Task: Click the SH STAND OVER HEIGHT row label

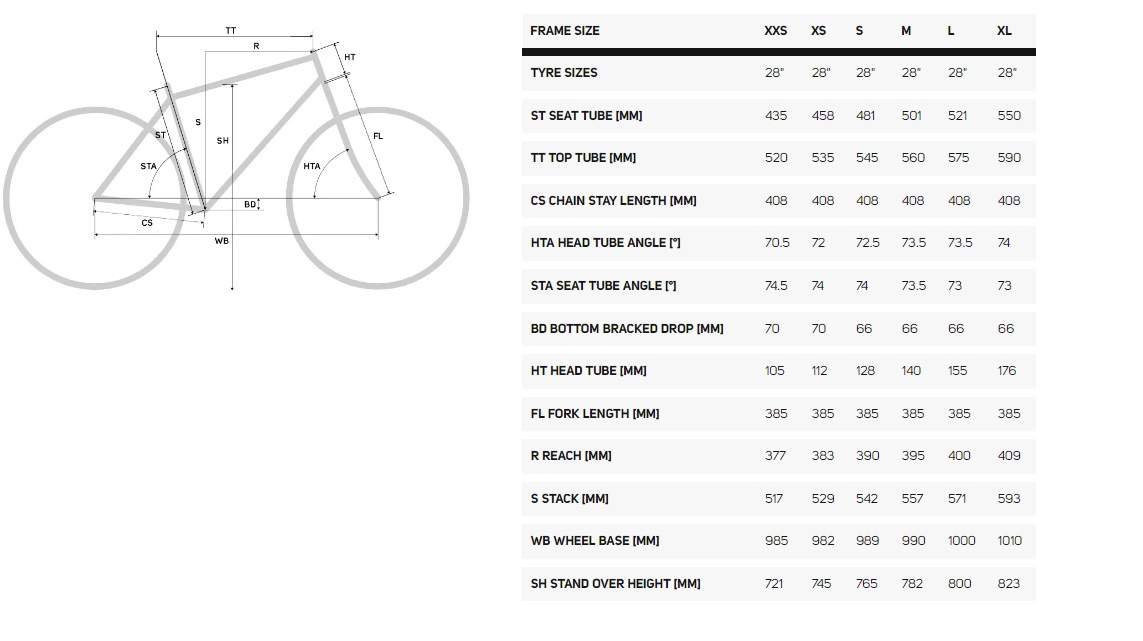Action: click(x=615, y=584)
